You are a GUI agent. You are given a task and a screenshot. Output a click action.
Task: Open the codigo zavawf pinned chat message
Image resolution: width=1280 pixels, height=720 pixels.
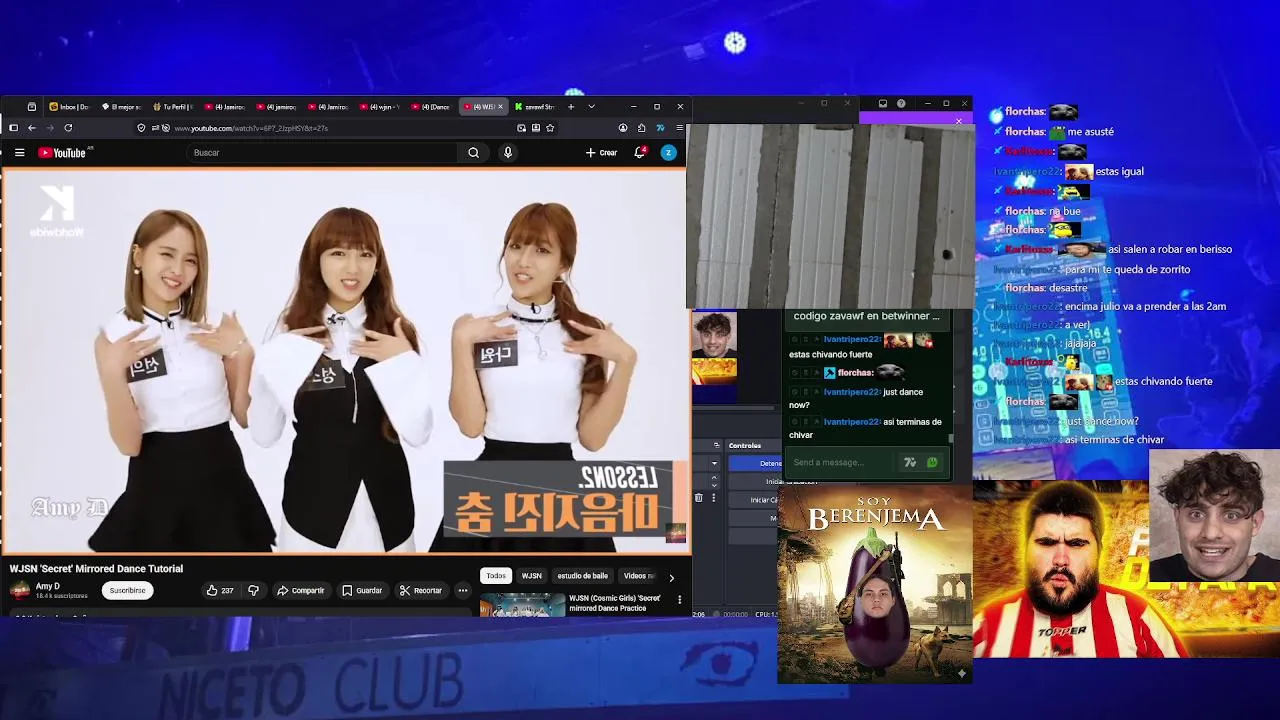[866, 316]
